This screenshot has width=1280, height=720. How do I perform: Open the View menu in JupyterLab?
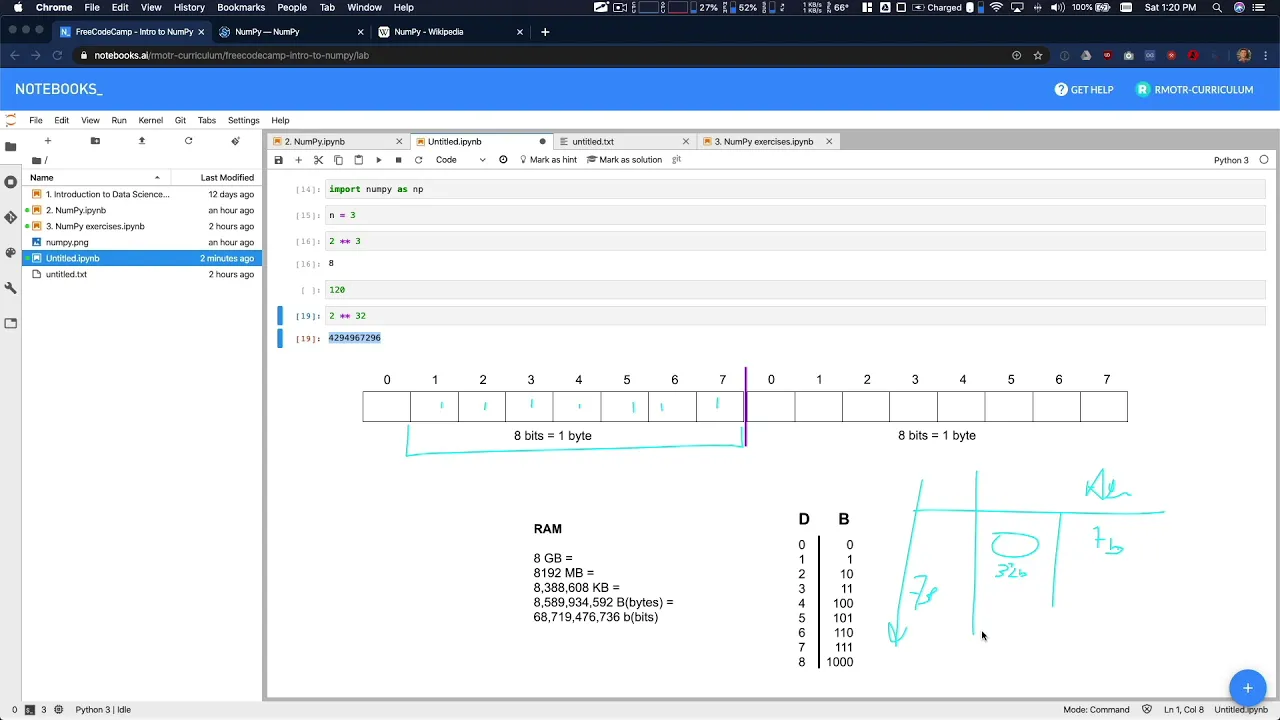90,121
